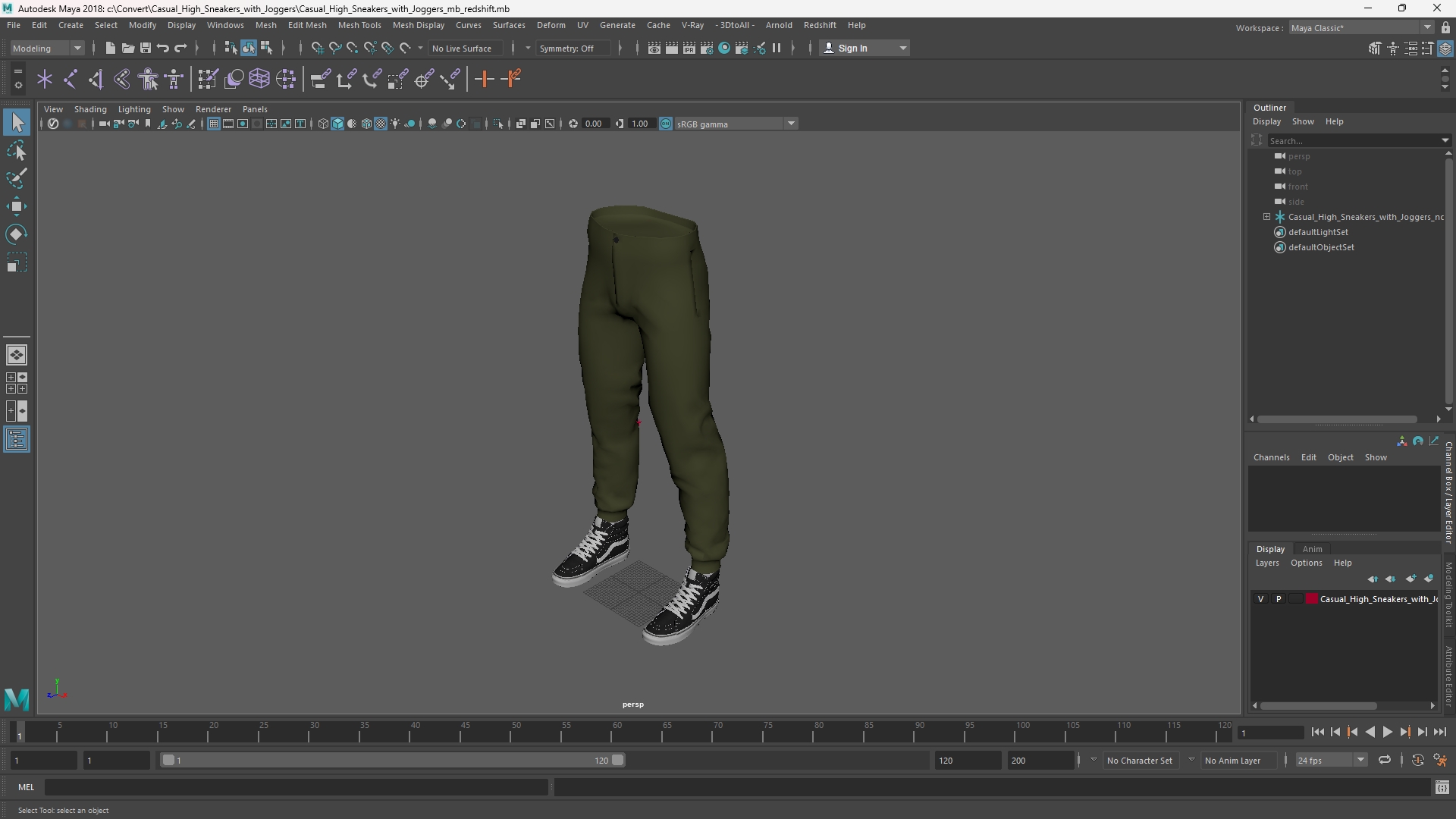This screenshot has height=819, width=1456.
Task: Open the Sign In dropdown arrow
Action: tap(902, 48)
